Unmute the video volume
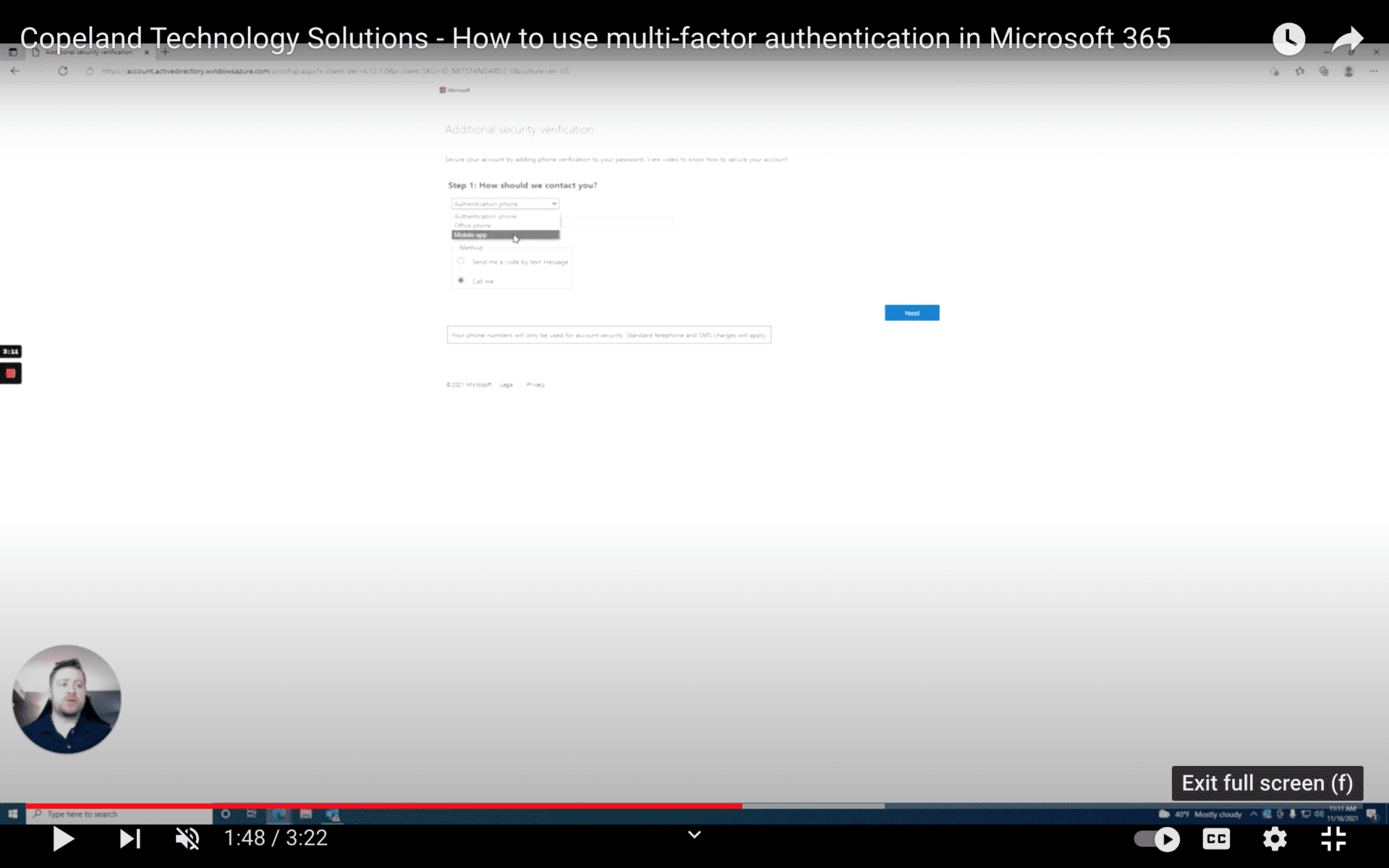 tap(187, 838)
